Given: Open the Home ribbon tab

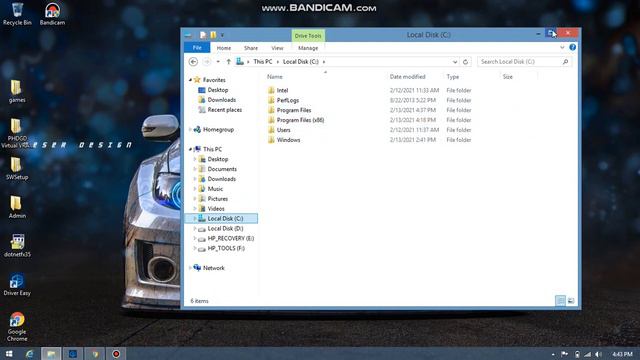Looking at the screenshot, I should (224, 48).
